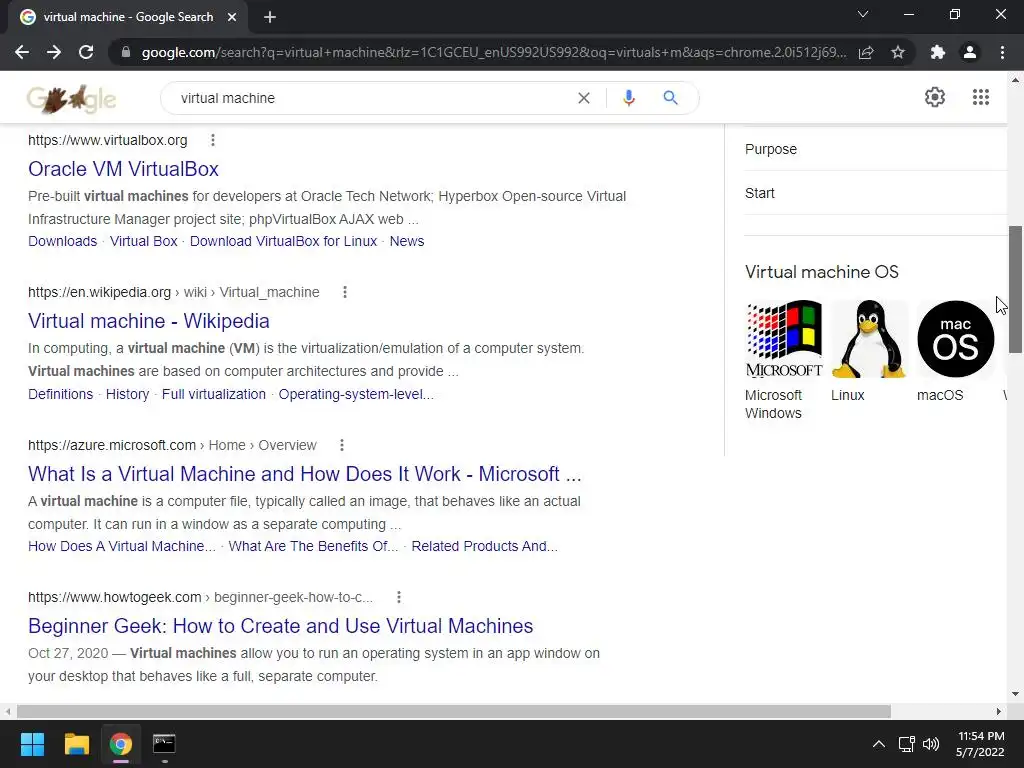
Task: Open How Does A Virtual Machine sitelink
Action: (122, 546)
